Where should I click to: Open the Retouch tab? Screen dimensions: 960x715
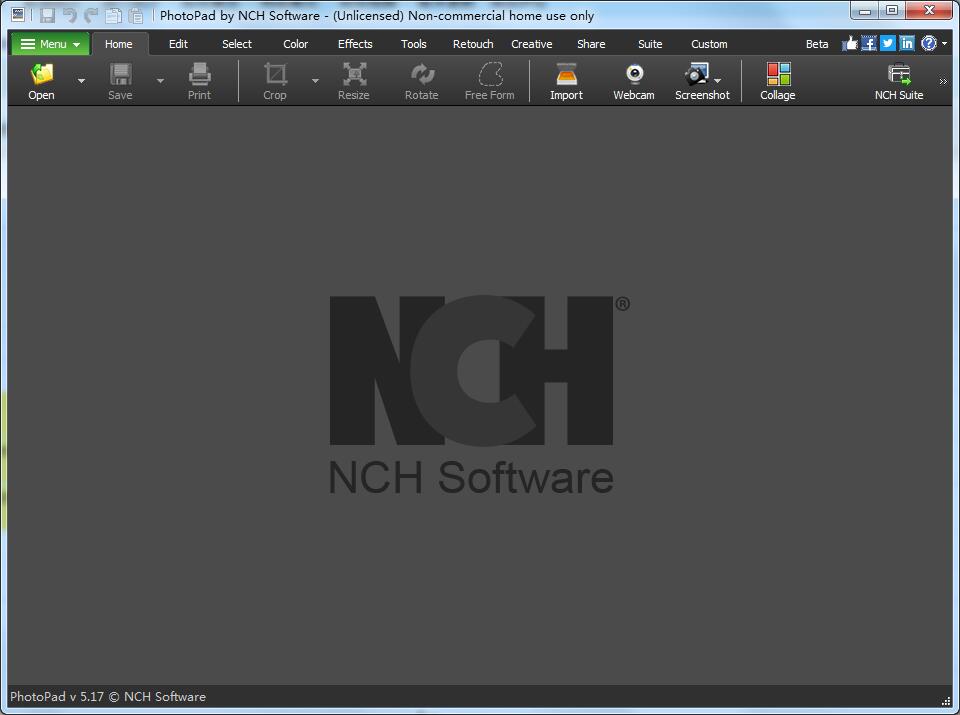pos(473,44)
